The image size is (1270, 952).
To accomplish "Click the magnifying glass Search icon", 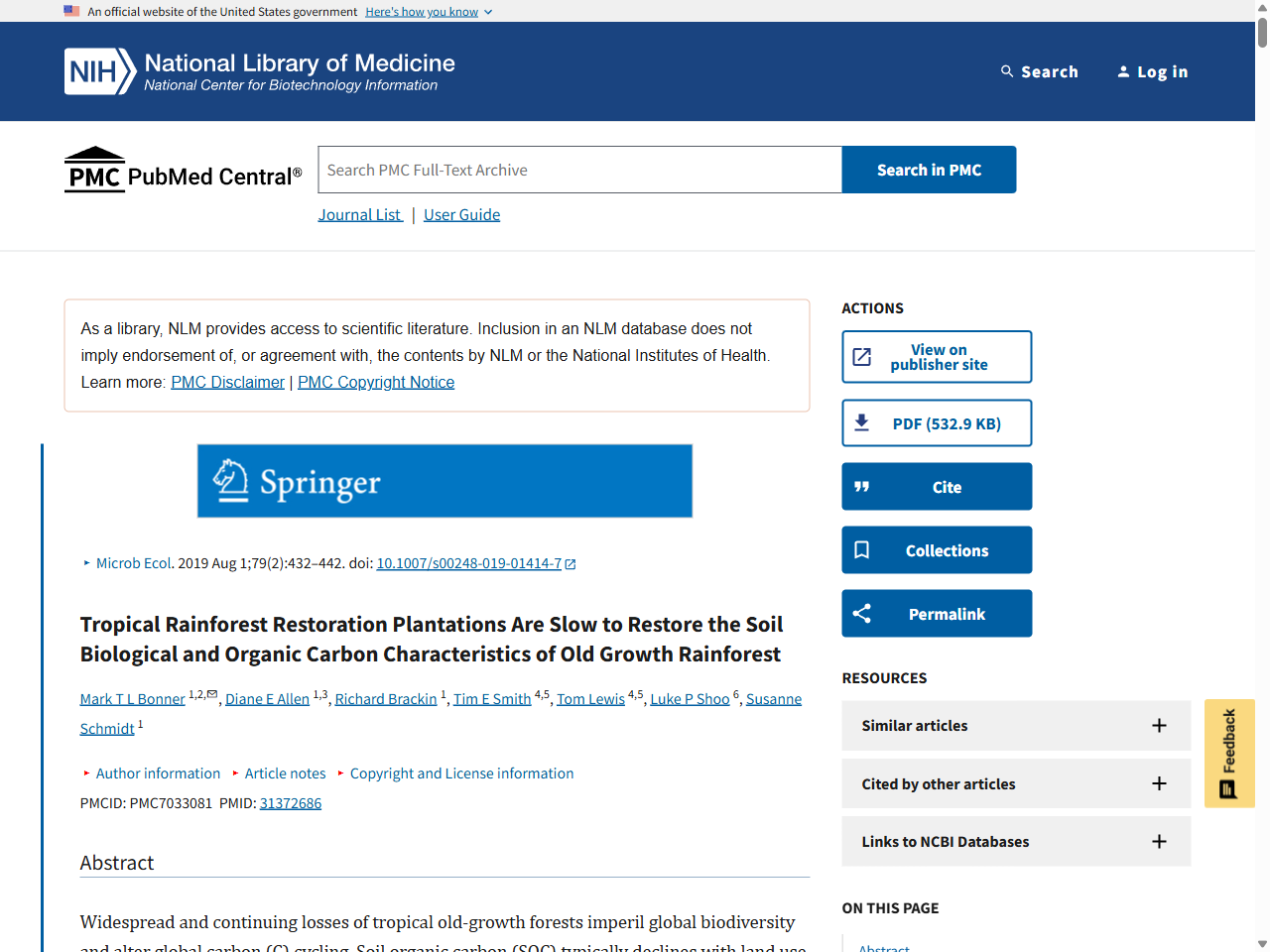I will pyautogui.click(x=1007, y=71).
